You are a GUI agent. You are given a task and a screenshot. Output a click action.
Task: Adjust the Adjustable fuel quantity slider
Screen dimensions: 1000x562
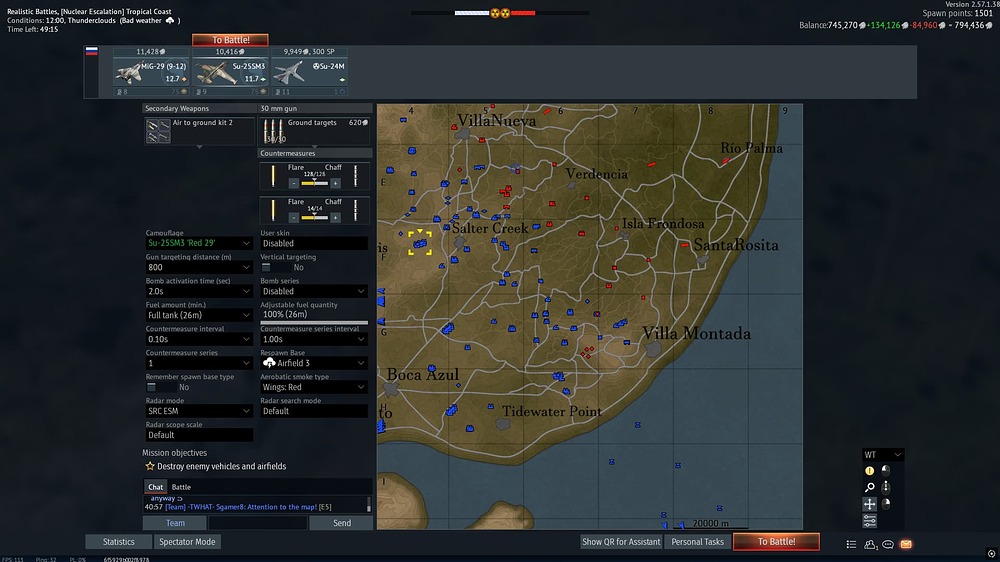tap(314, 323)
